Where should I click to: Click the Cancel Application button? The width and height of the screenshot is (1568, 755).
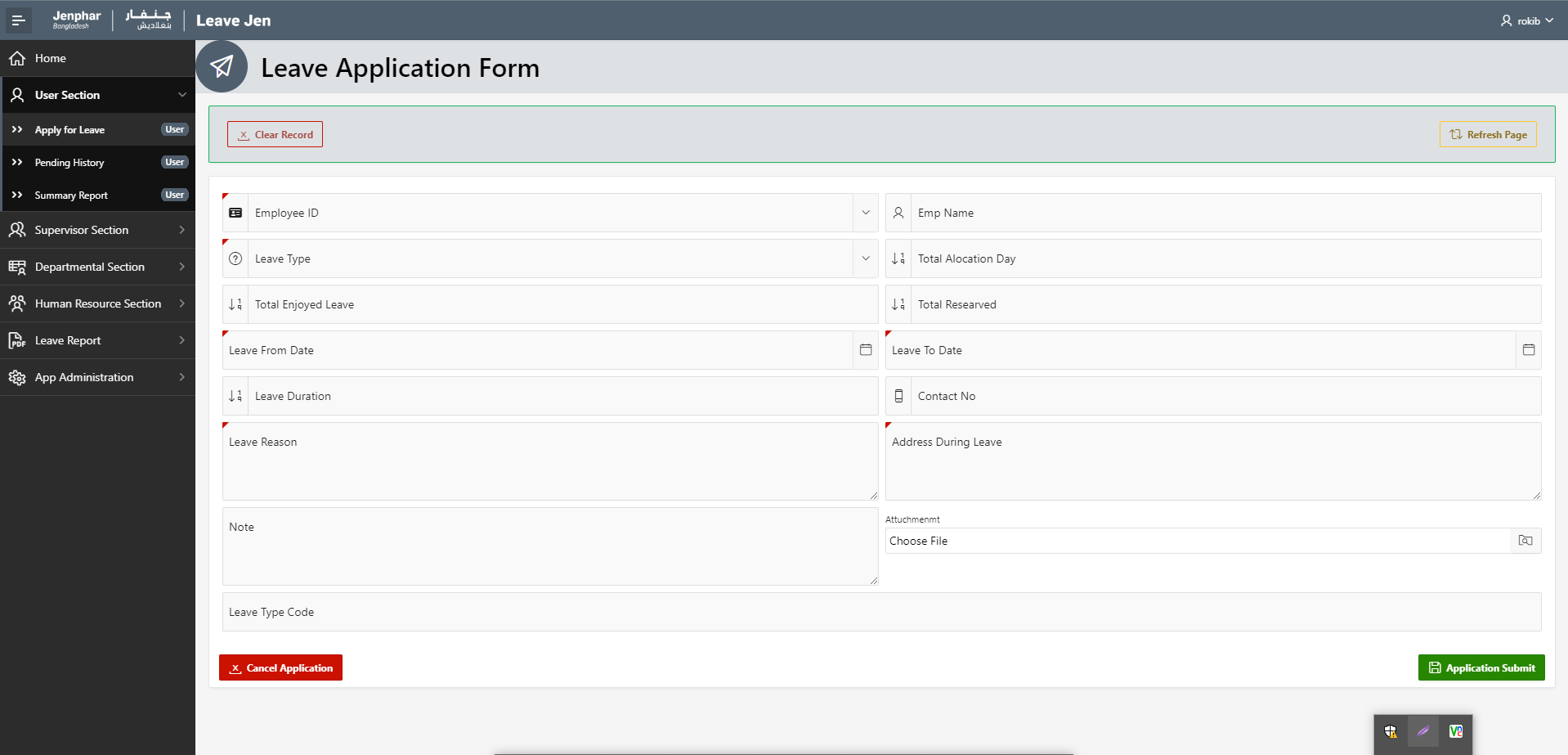(x=280, y=667)
